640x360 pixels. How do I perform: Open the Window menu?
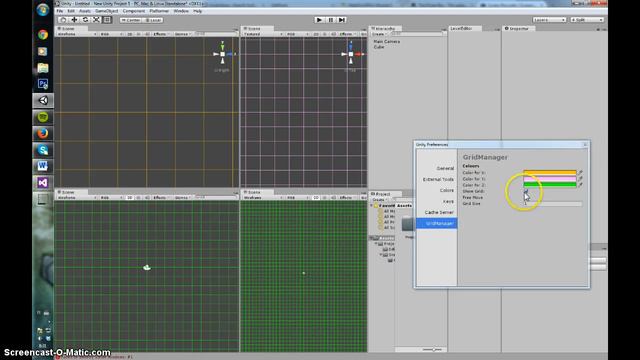point(181,11)
